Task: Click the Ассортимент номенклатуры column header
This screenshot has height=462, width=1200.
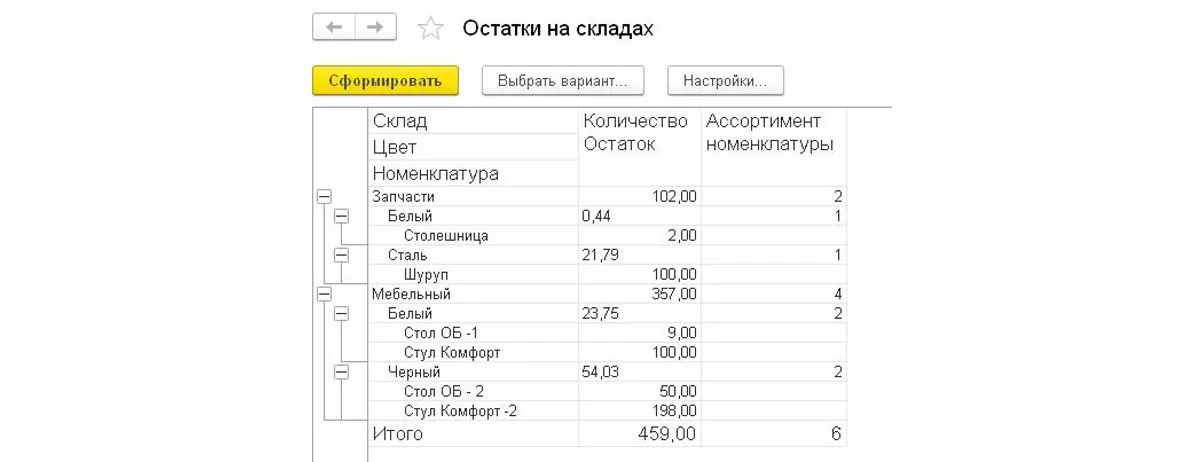Action: [770, 133]
